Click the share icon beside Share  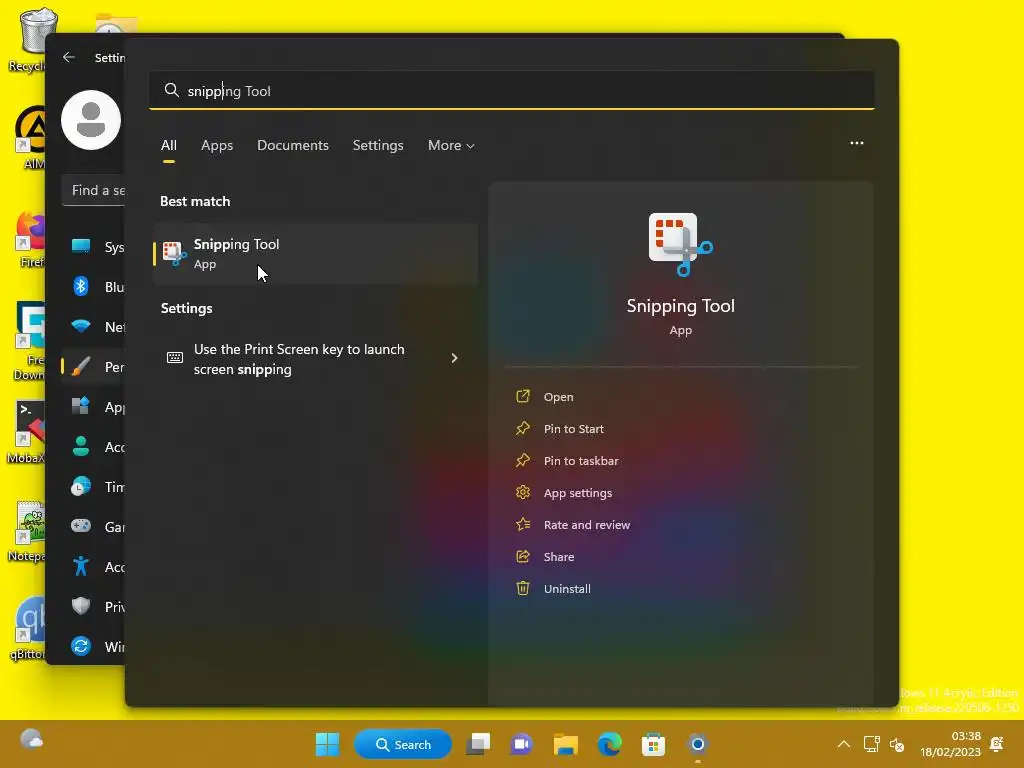click(x=523, y=556)
